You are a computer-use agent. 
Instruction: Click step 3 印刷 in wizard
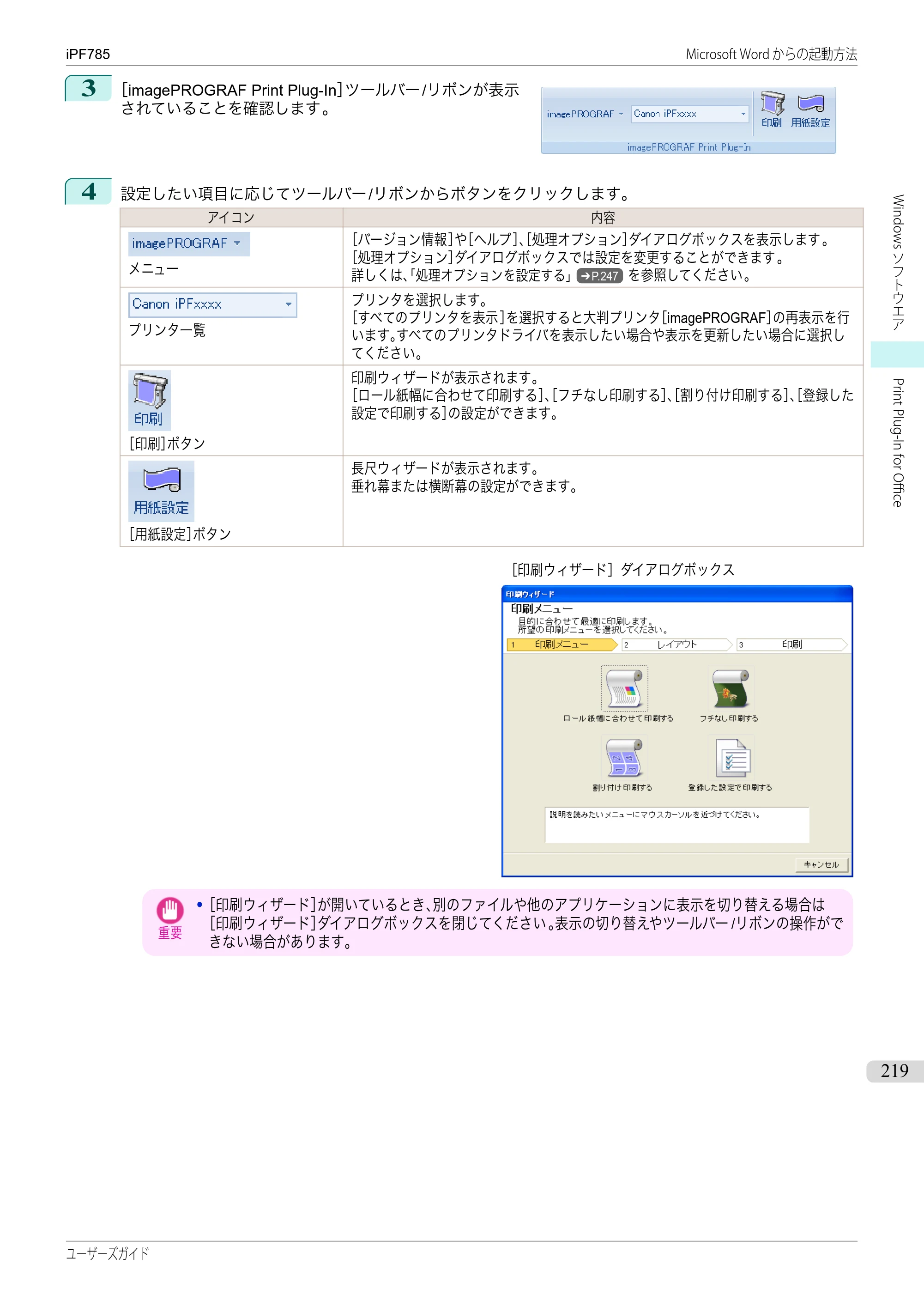click(x=792, y=644)
